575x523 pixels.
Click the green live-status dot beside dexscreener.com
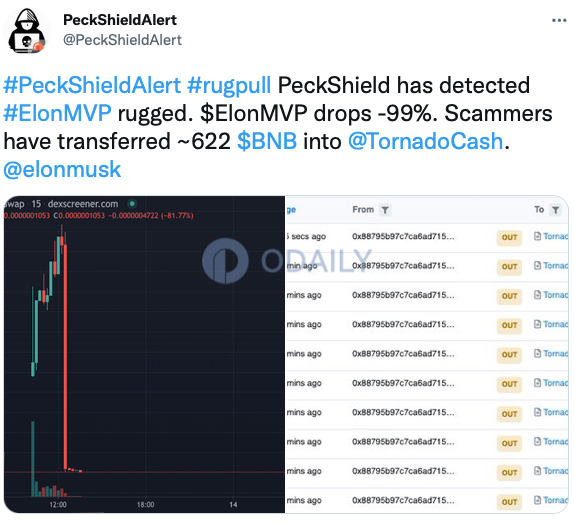(132, 204)
